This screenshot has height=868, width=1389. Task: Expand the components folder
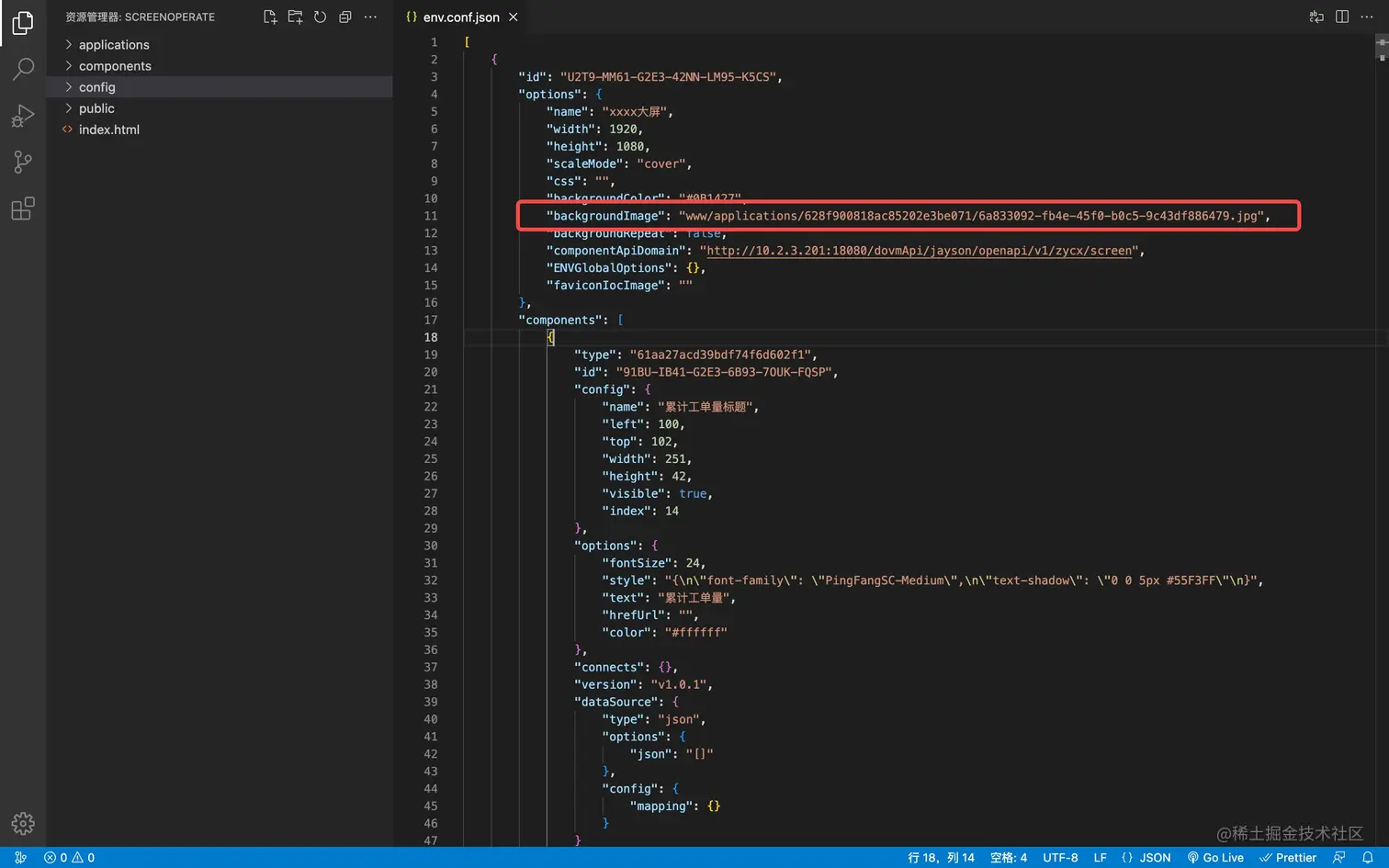(x=220, y=66)
